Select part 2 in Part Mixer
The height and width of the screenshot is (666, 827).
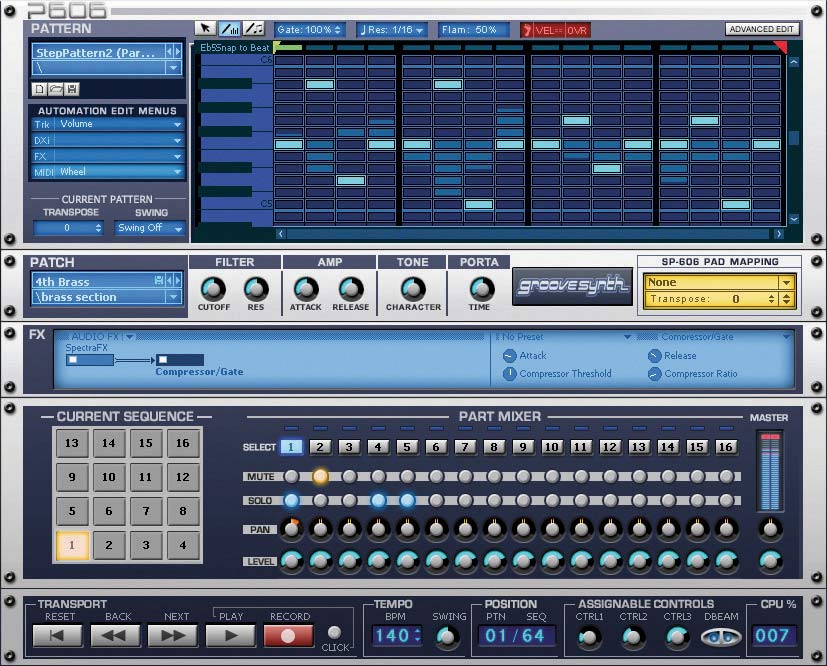pos(320,447)
